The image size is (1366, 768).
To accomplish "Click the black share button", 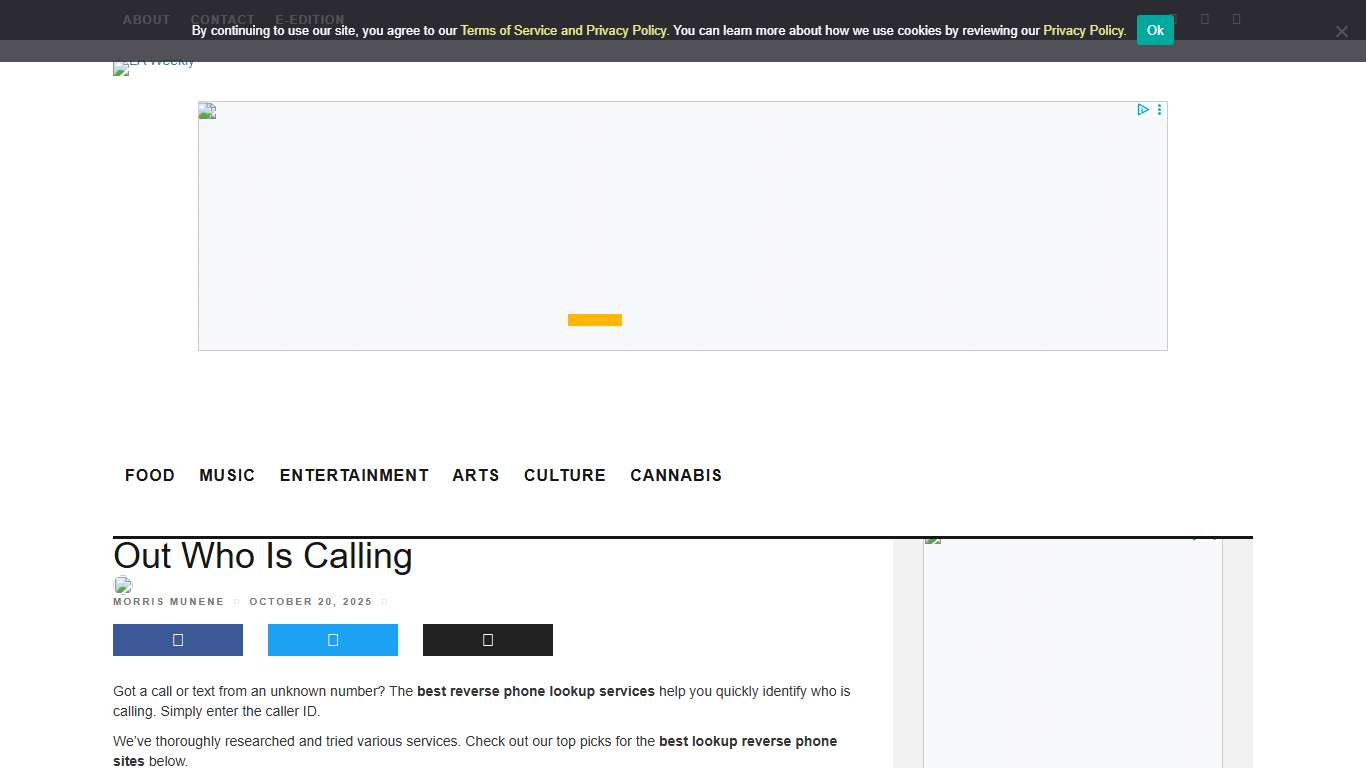I will [488, 640].
